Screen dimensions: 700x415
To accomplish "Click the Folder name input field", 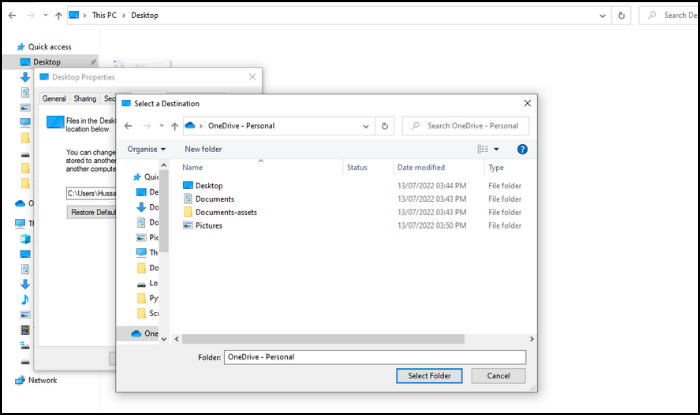I will coord(375,356).
